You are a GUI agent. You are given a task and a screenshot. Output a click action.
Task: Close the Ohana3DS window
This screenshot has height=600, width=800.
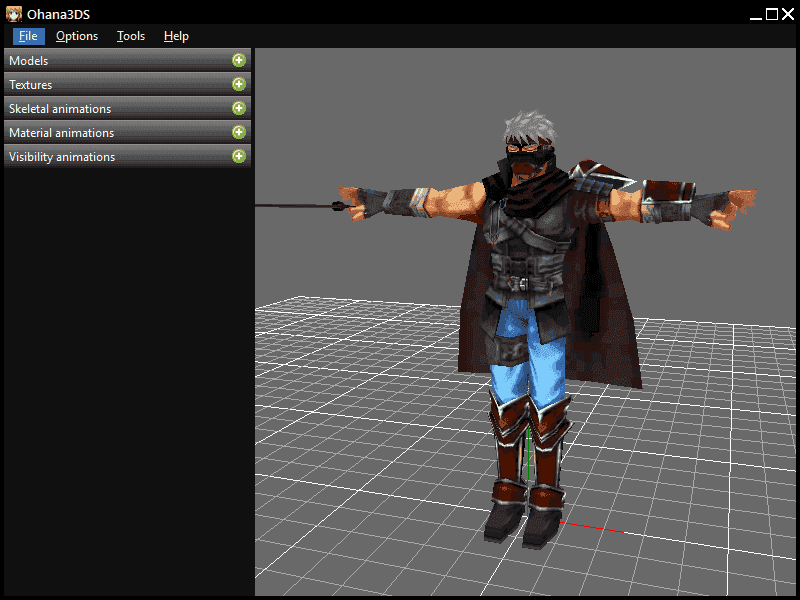[x=788, y=14]
